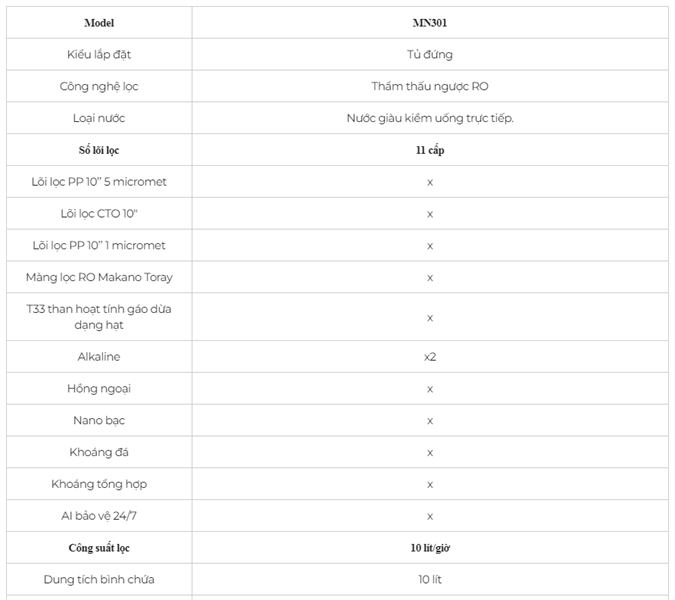The image size is (675, 600).
Task: Select the 11 cấp value
Action: coord(430,150)
